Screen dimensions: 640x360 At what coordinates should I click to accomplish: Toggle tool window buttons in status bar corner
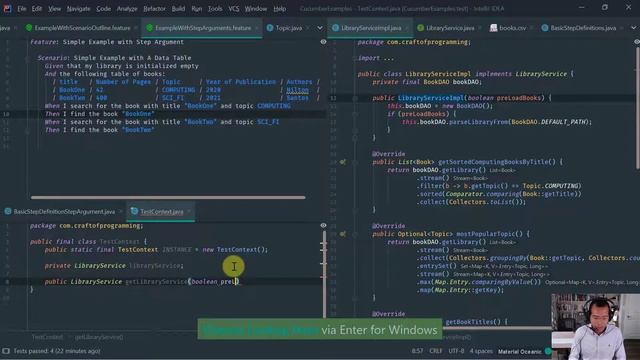(x=6, y=351)
